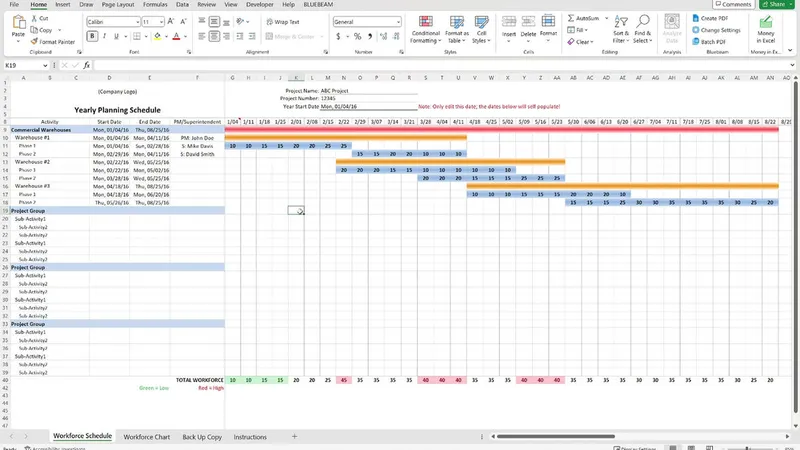Open the Fill dropdown
800x450 pixels.
tap(578, 30)
